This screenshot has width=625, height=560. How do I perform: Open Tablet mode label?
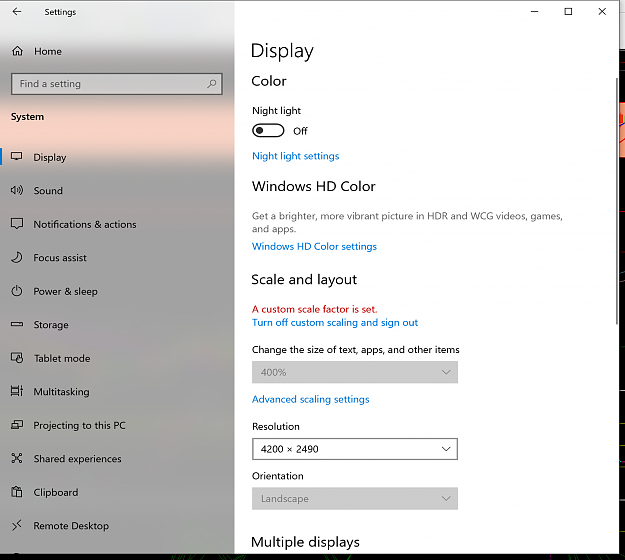[x=62, y=358]
